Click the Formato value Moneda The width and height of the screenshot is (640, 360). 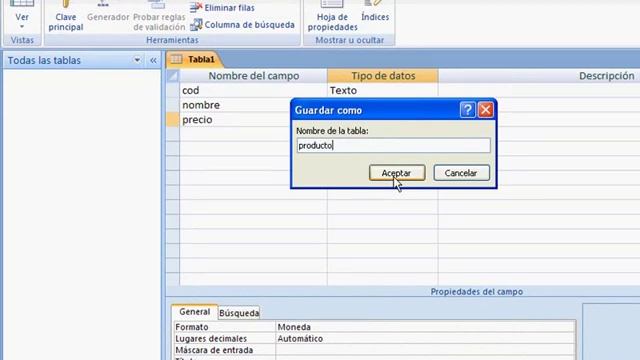click(x=425, y=327)
